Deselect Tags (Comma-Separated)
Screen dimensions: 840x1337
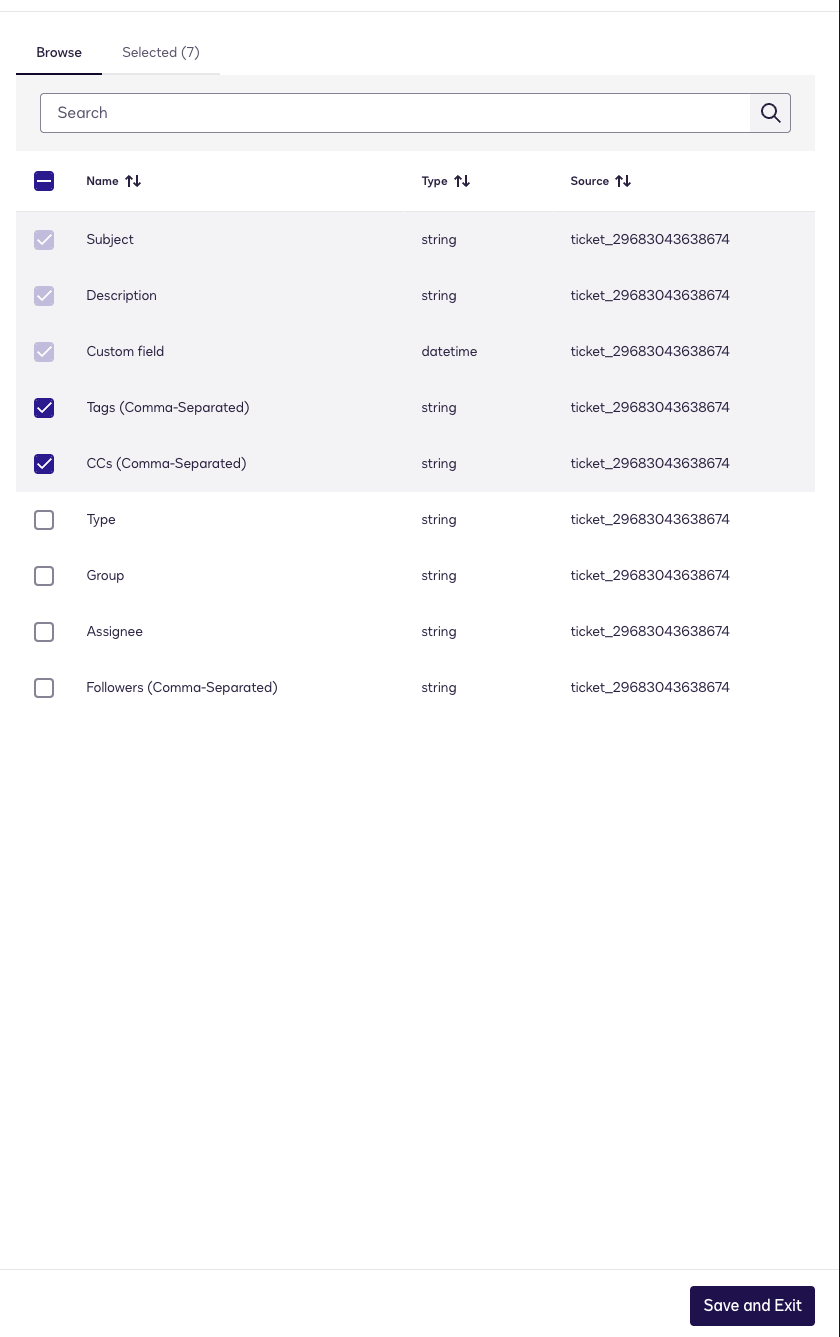pos(44,407)
